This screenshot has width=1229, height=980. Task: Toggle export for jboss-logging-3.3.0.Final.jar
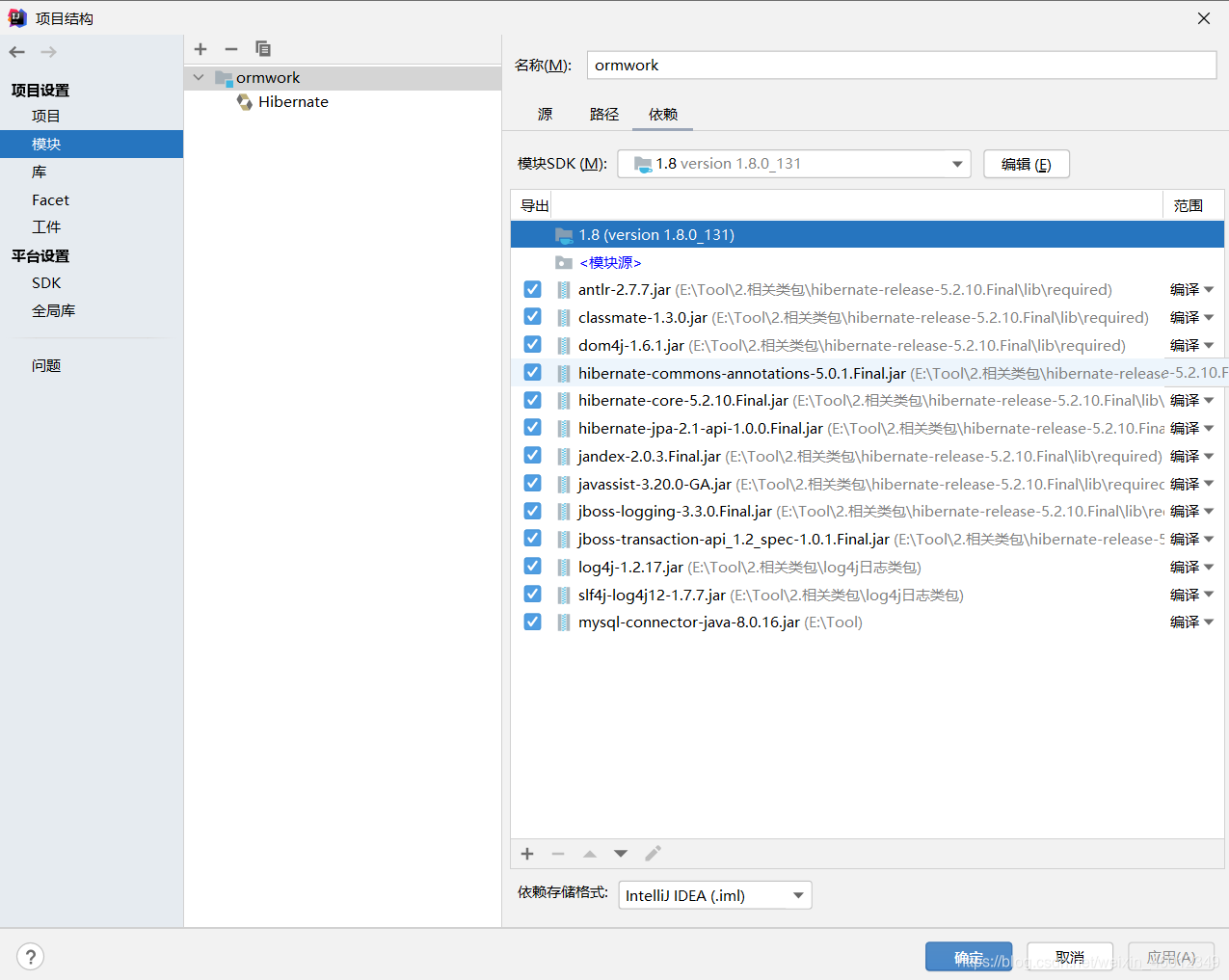coord(532,511)
